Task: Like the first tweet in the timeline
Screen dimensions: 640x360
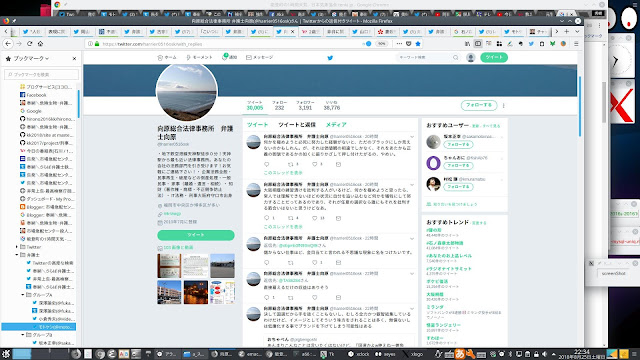Action: pos(314,164)
